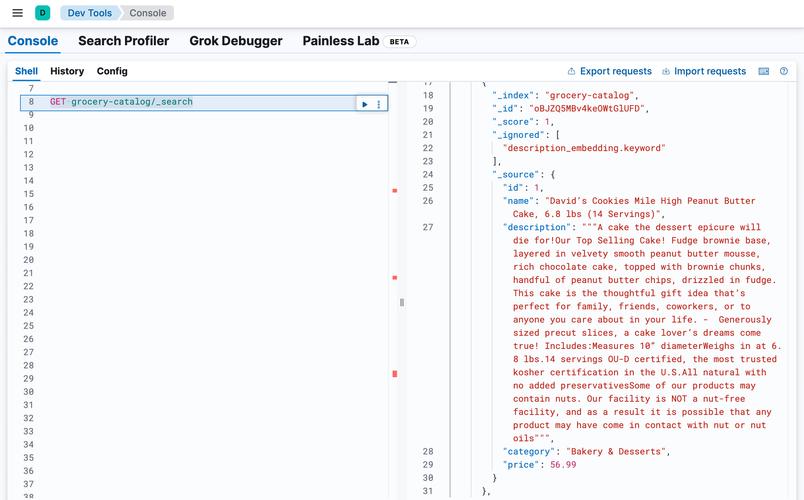Open the main navigation hamburger menu
Viewport: 804px width, 500px height.
click(17, 13)
